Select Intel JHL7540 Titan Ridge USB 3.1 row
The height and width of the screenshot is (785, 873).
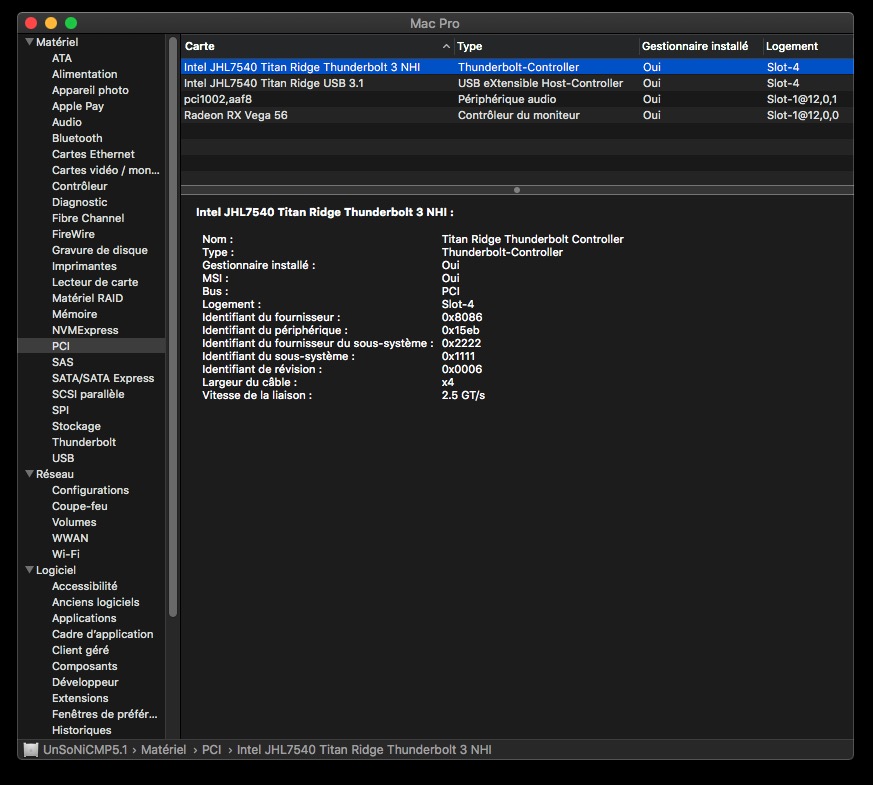click(517, 83)
